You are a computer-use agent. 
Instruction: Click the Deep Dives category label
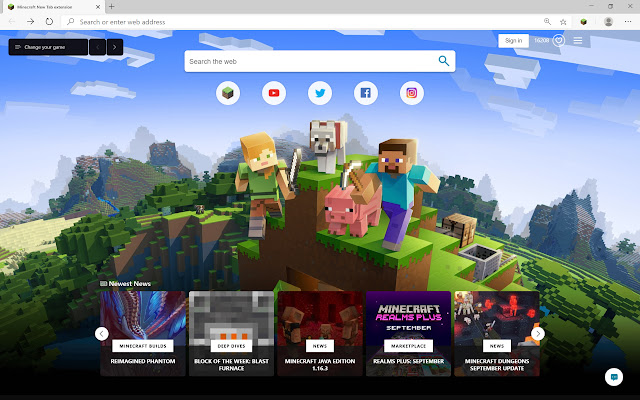(231, 346)
